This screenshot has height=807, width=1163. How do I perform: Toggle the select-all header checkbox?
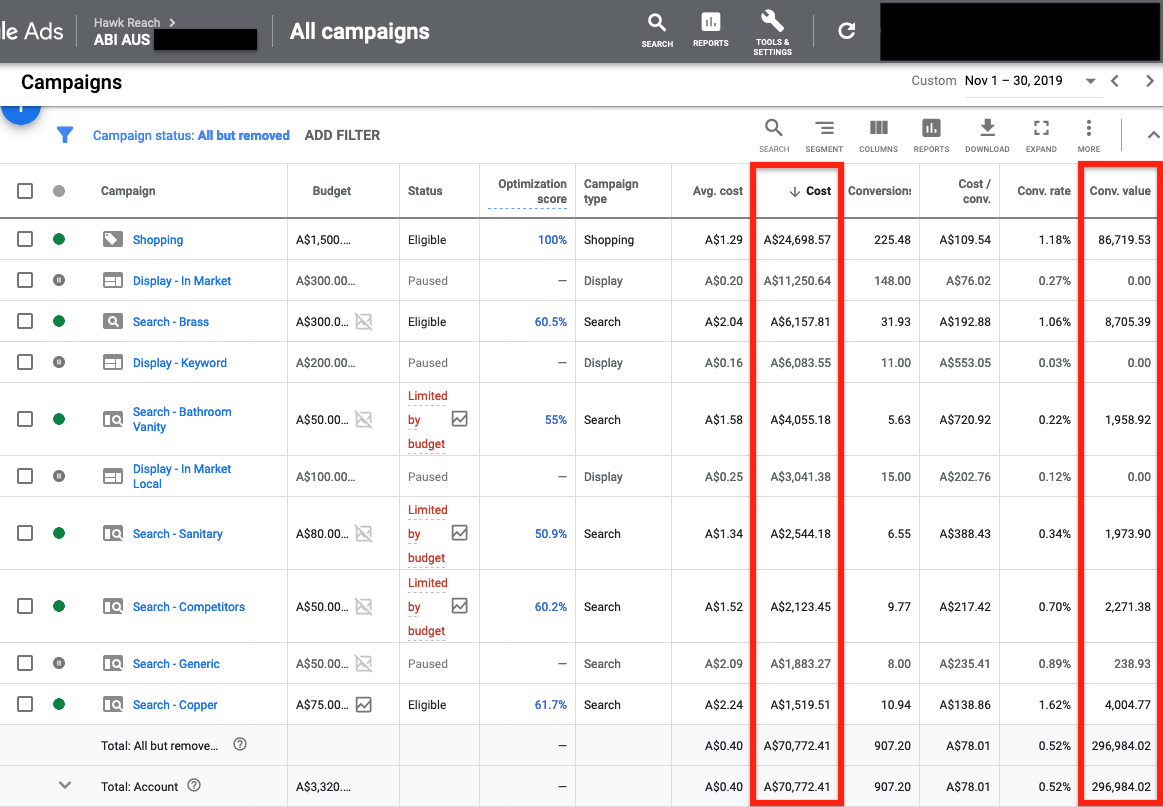coord(25,191)
